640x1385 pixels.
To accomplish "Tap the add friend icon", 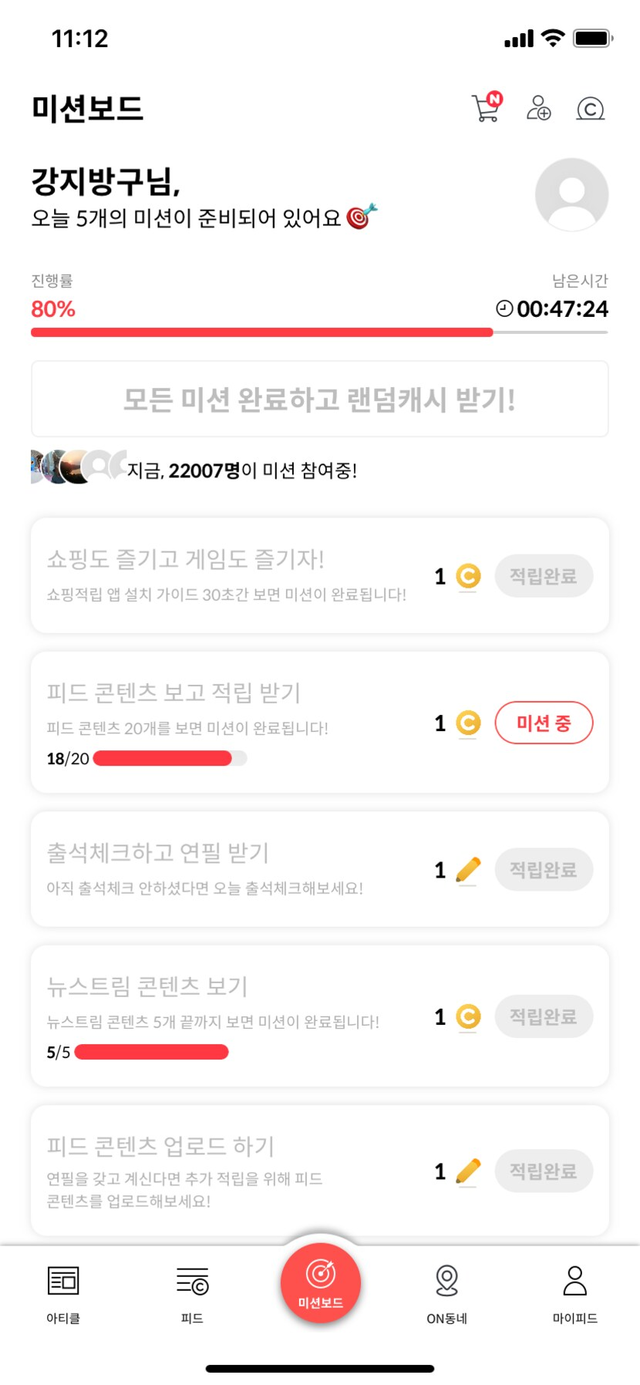I will pyautogui.click(x=539, y=108).
